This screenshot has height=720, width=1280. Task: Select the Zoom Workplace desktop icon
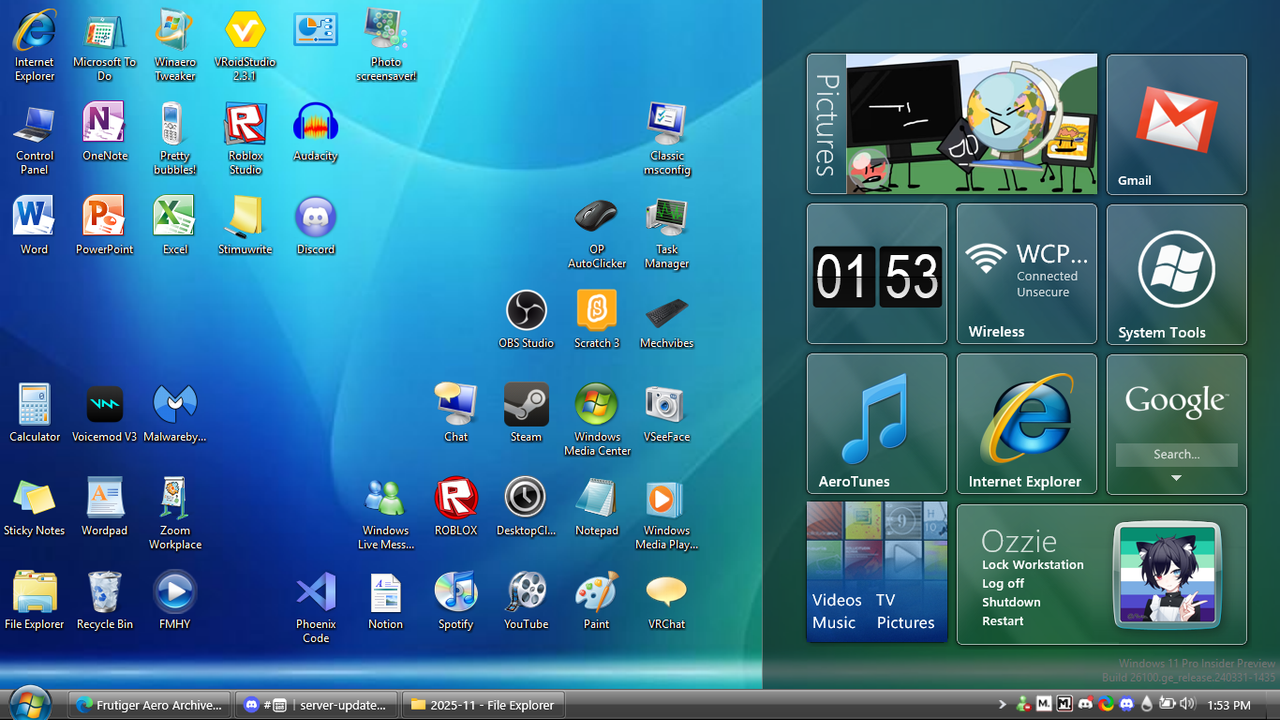coord(175,514)
